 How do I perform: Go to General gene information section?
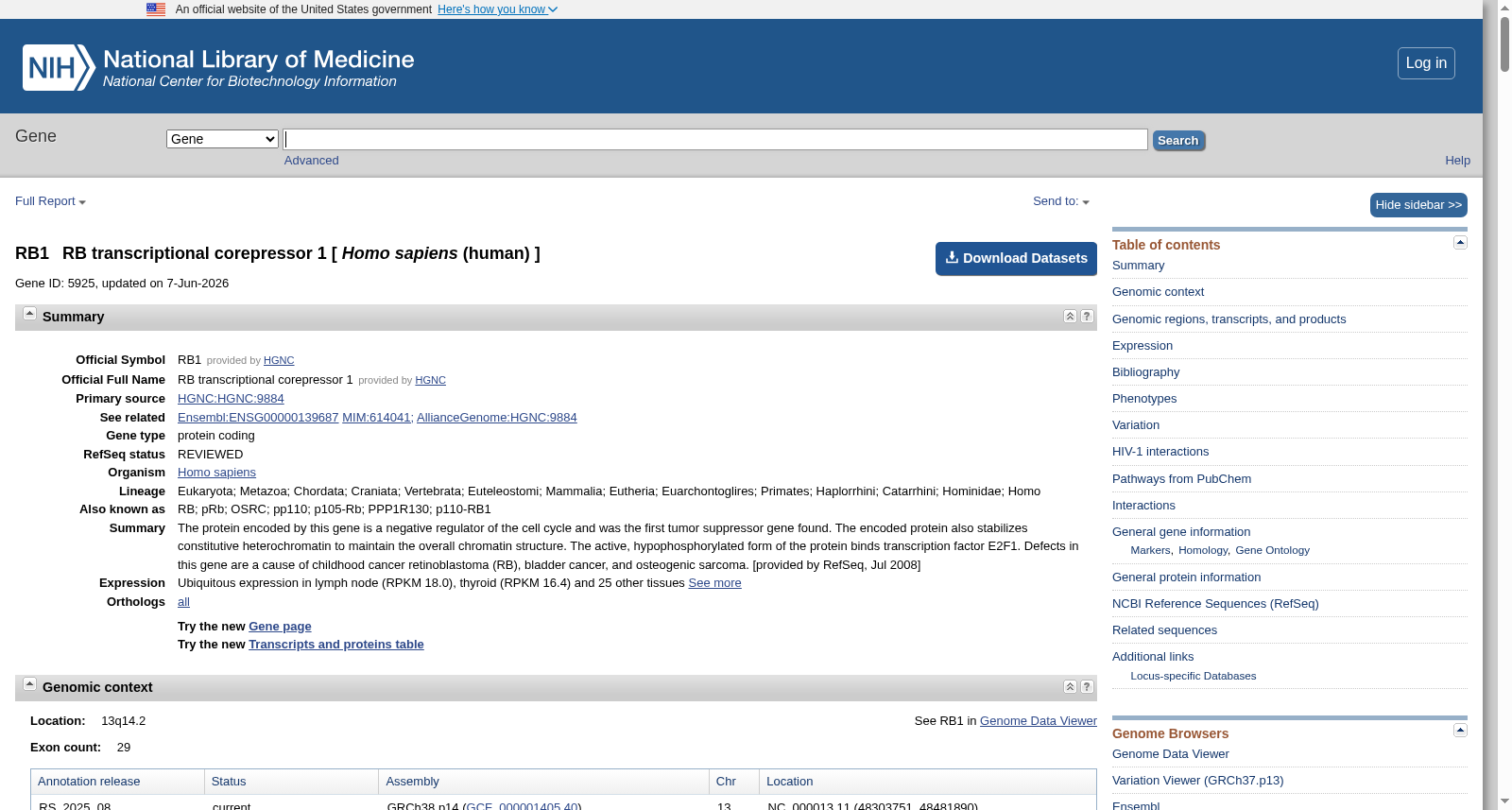[1180, 532]
